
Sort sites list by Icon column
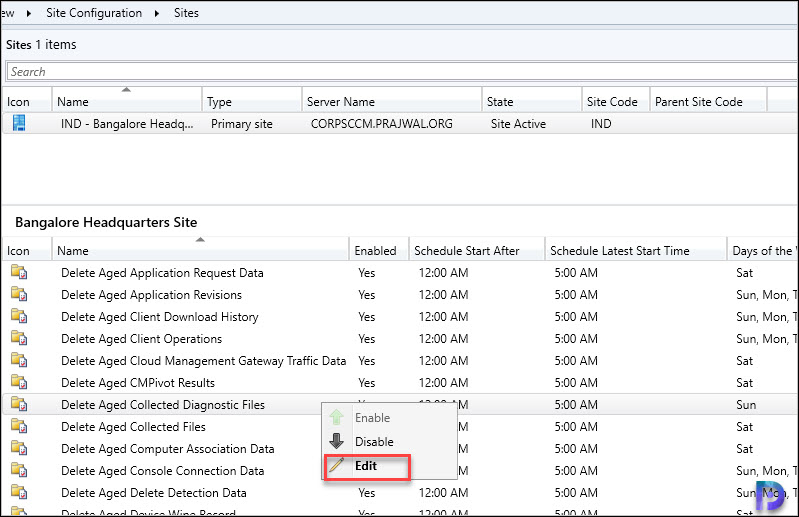coord(27,101)
